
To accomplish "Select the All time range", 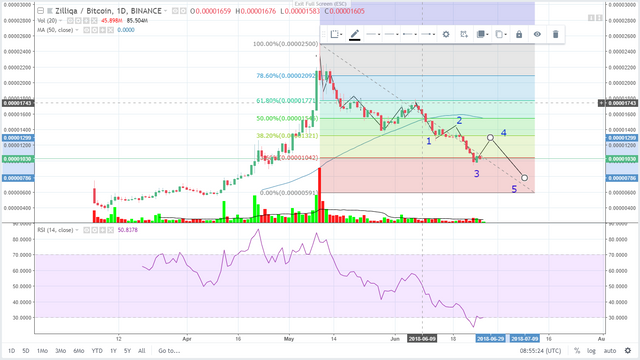I will click(x=142, y=351).
